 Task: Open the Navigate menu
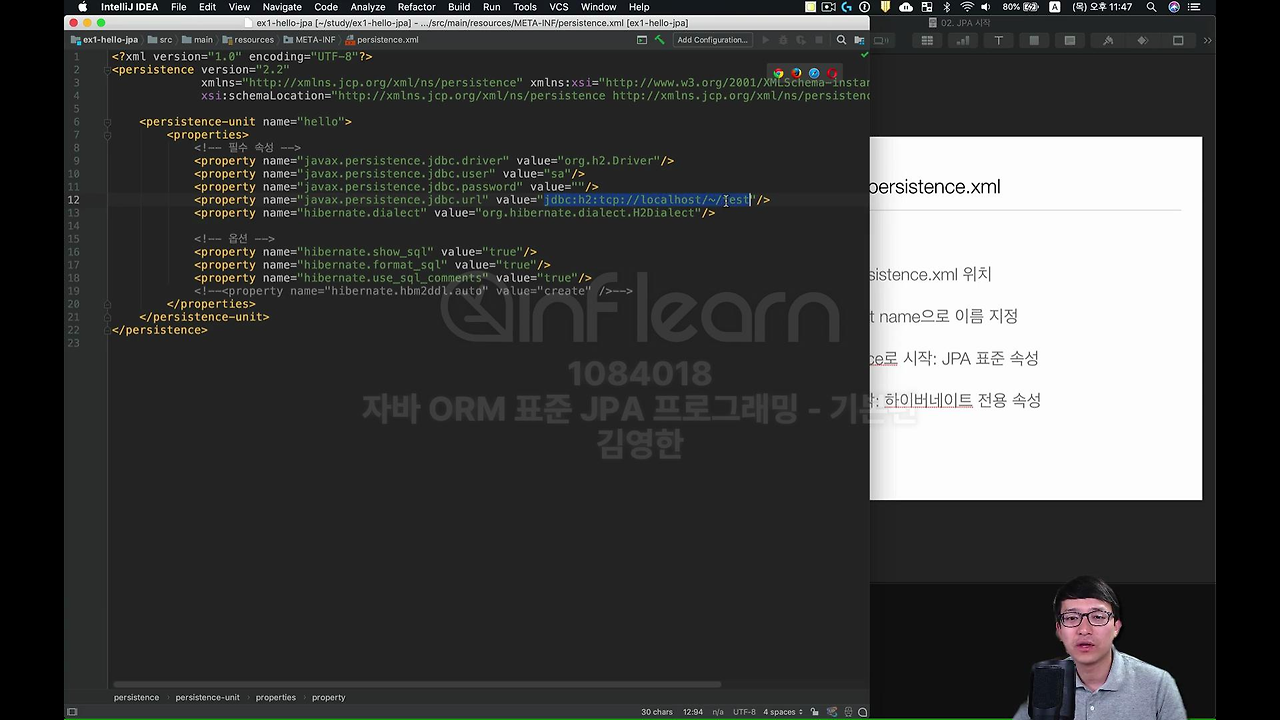point(282,7)
